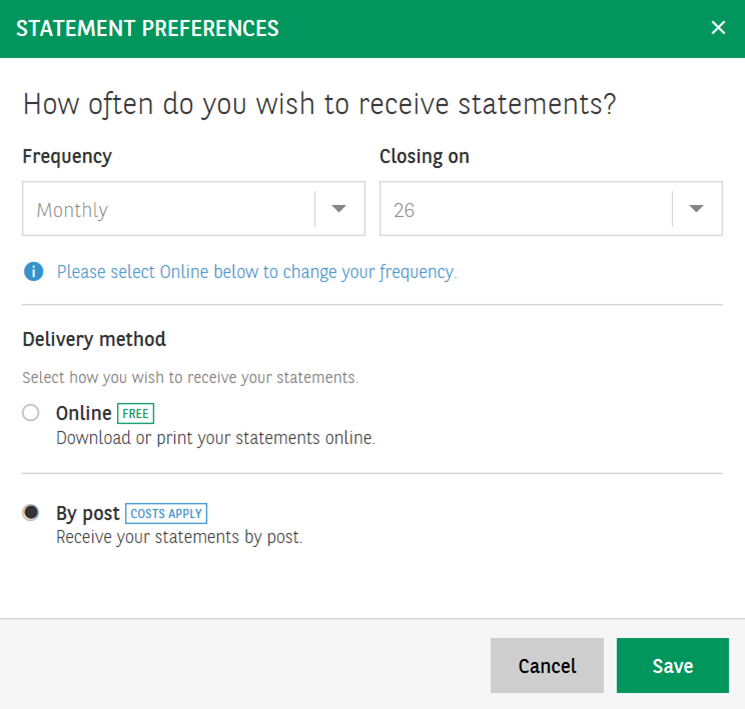Close the Statement Preferences dialog
The width and height of the screenshot is (745, 709).
tap(717, 28)
